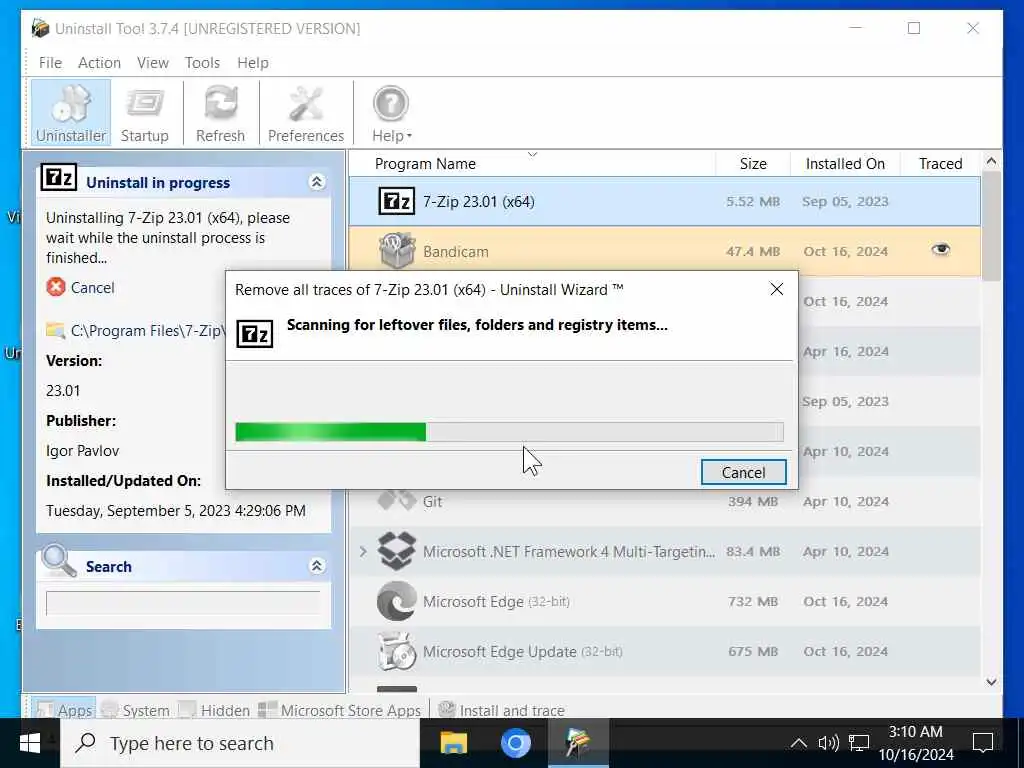This screenshot has width=1024, height=768.
Task: Click the magnifier icon in Search panel
Action: click(x=59, y=561)
